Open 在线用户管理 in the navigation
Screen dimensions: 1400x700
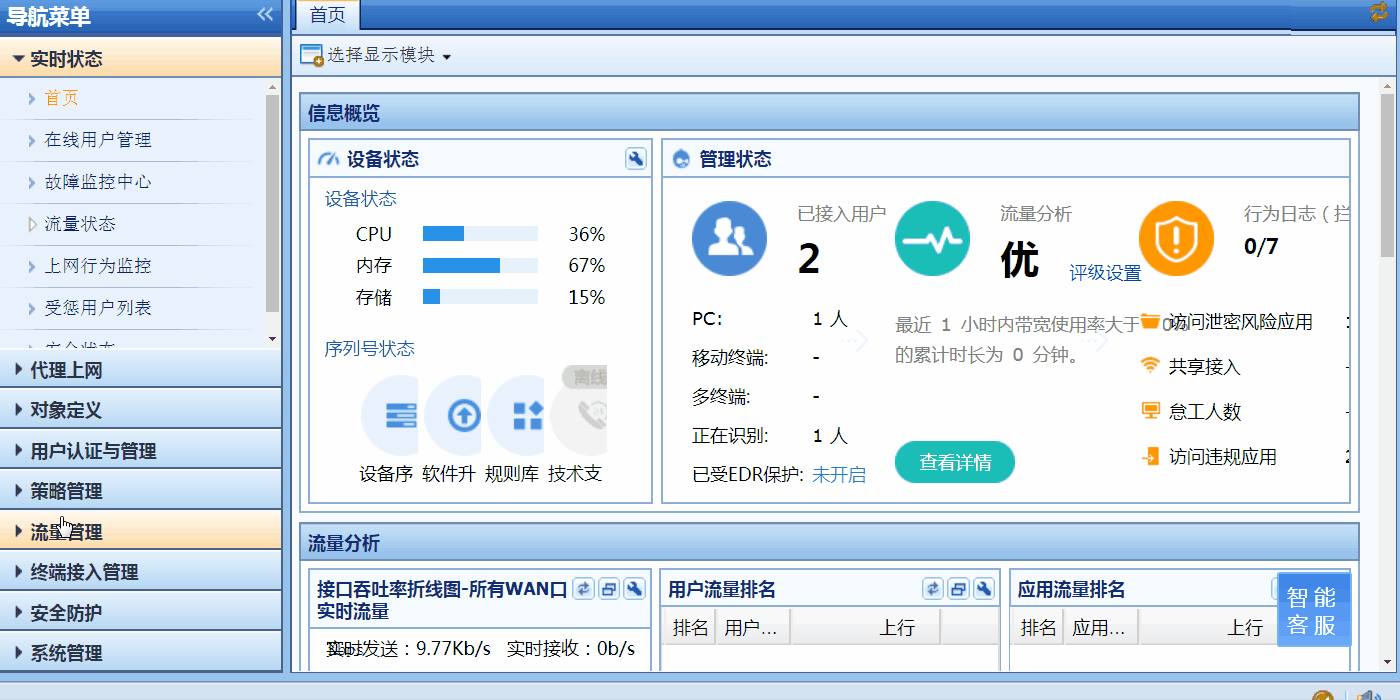pos(98,140)
